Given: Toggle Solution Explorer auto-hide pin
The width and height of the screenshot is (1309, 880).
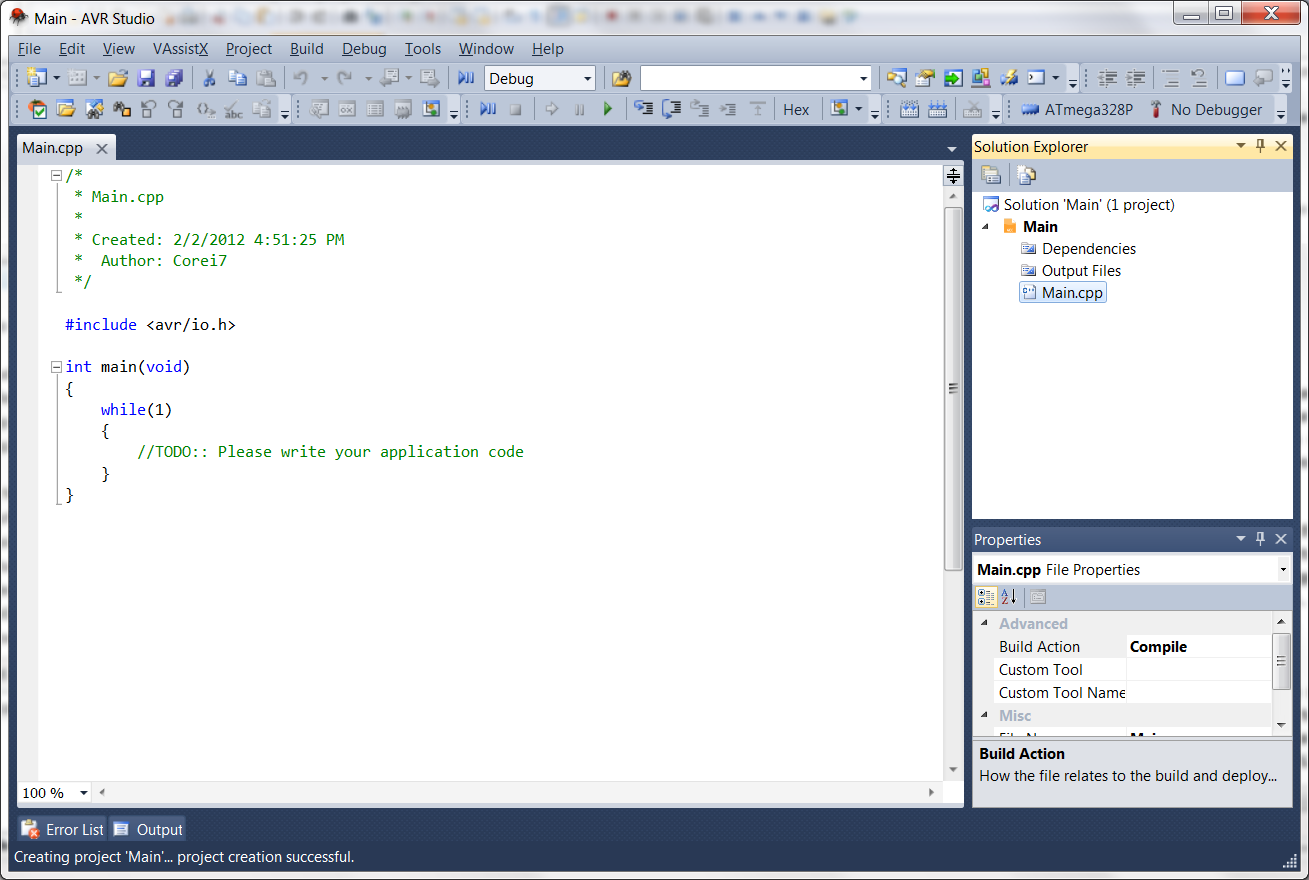Looking at the screenshot, I should [1260, 146].
